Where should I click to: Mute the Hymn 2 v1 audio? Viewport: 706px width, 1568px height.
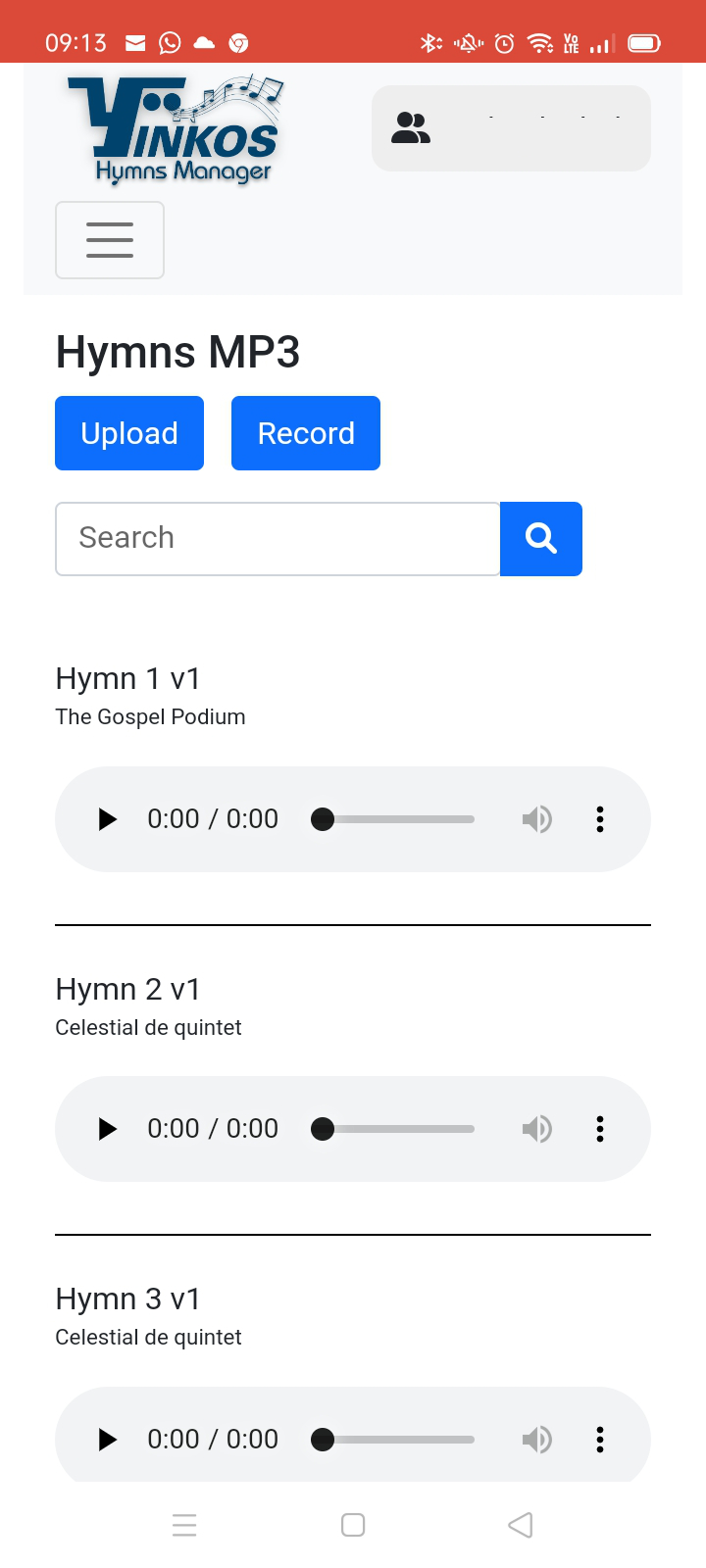536,1129
